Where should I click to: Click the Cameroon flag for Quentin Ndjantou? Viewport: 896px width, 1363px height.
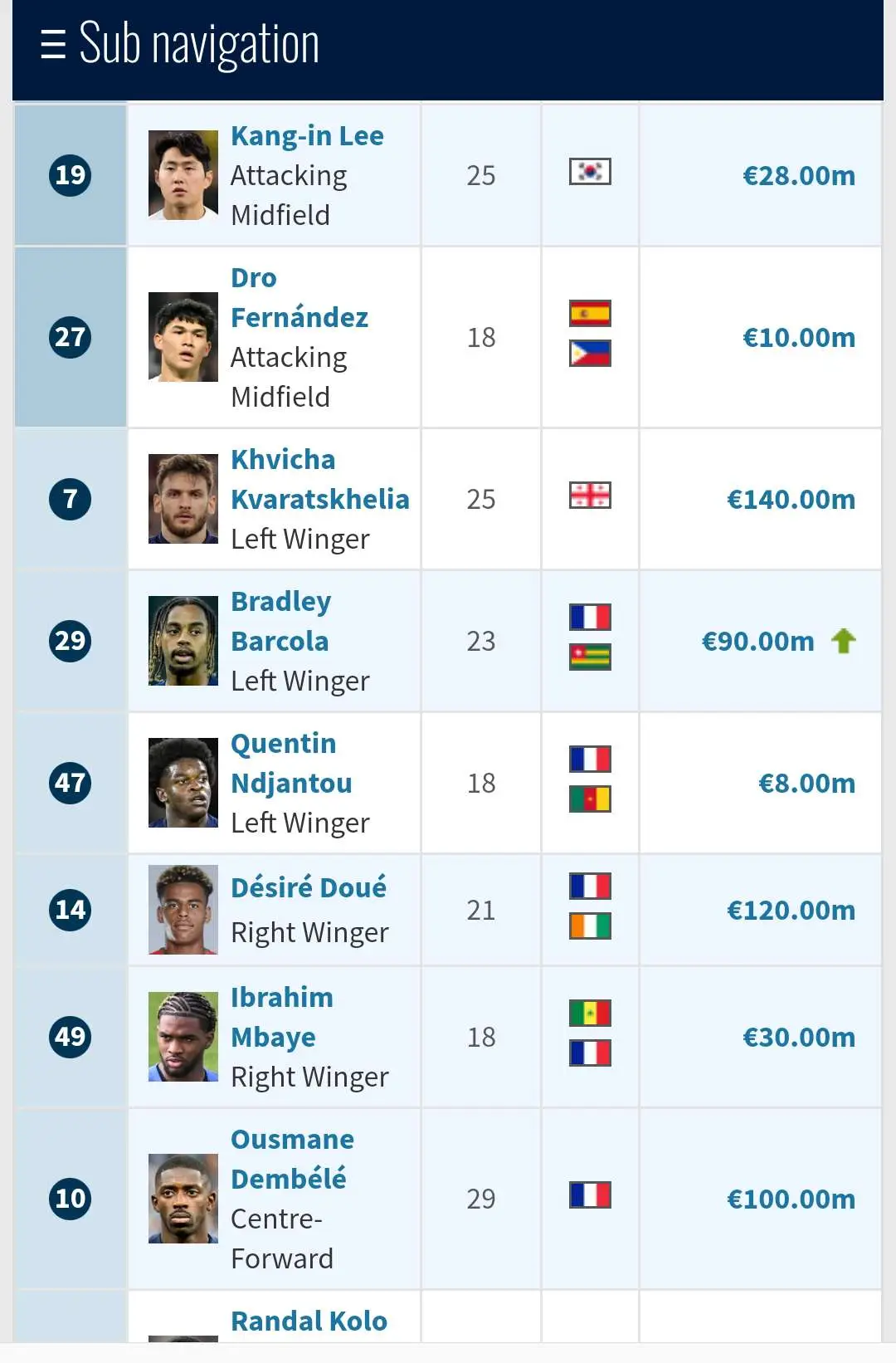pos(590,799)
